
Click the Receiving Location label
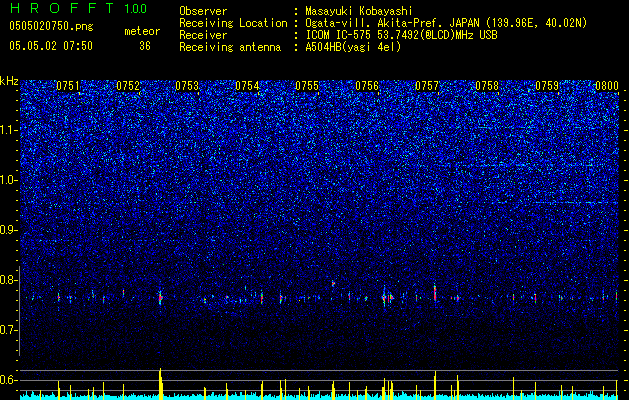coord(233,23)
